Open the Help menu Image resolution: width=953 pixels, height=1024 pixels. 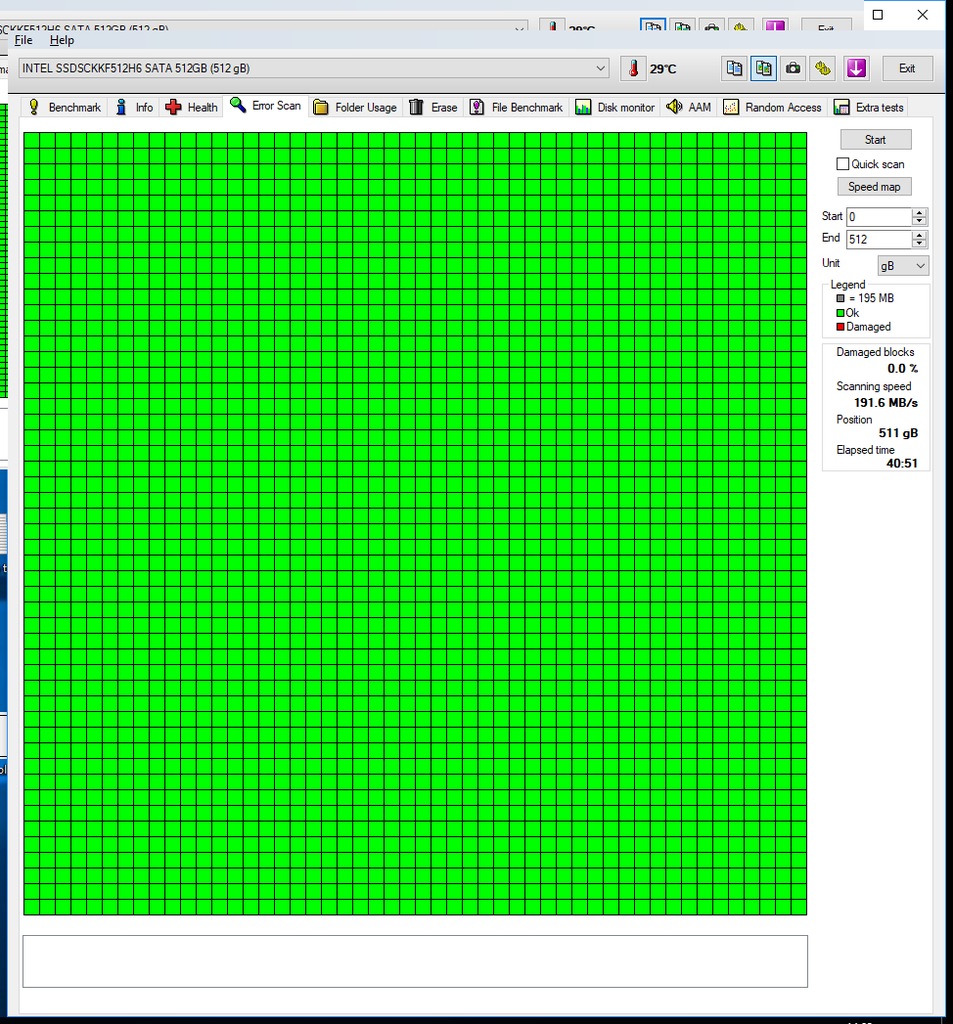62,40
